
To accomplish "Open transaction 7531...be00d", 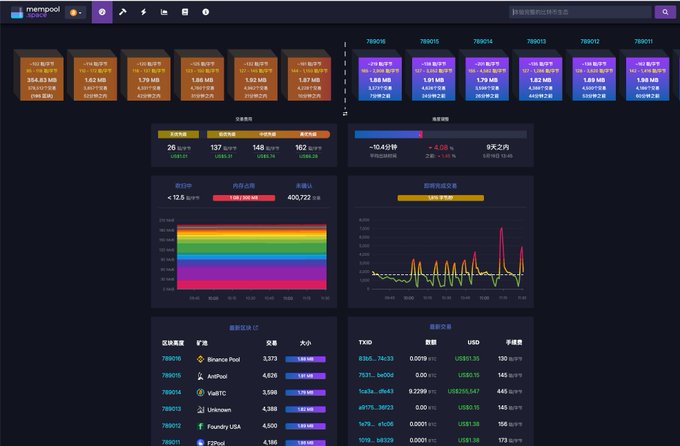I will pyautogui.click(x=376, y=375).
